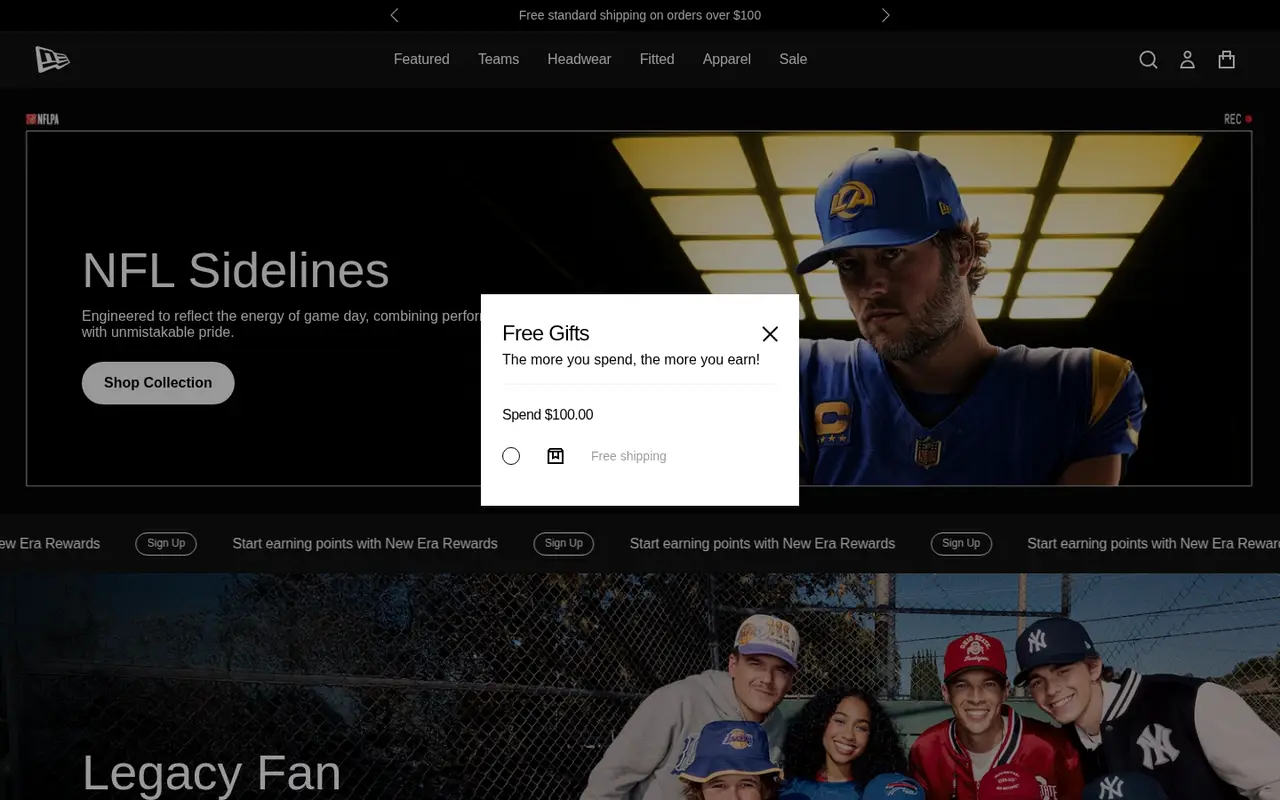Open the Teams menu

pyautogui.click(x=498, y=59)
